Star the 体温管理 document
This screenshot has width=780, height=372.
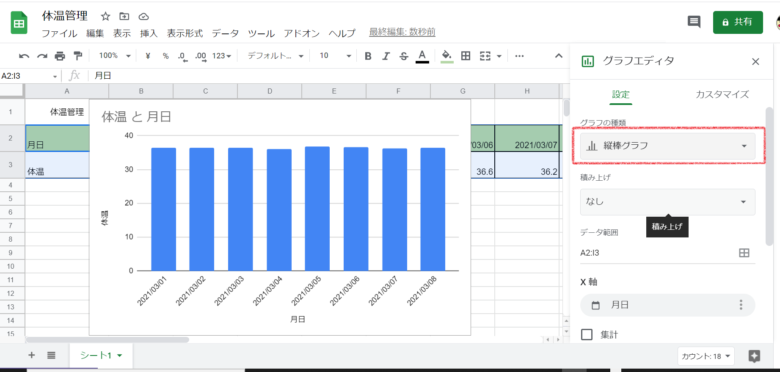[x=105, y=16]
